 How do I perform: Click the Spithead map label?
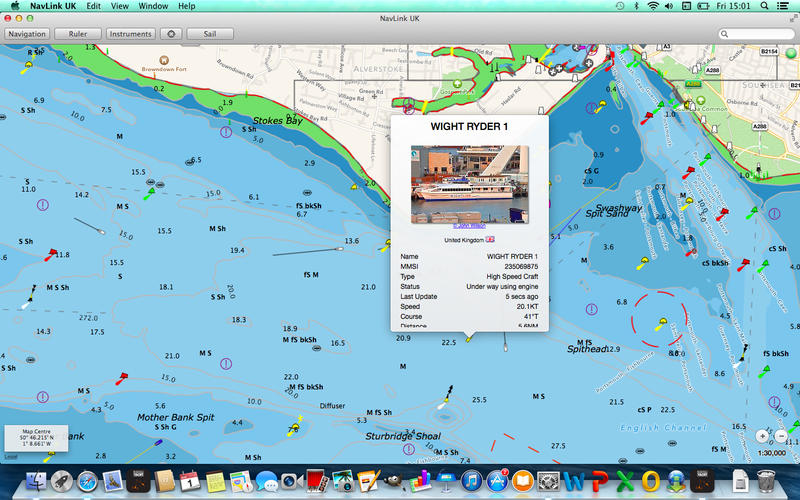click(x=587, y=349)
